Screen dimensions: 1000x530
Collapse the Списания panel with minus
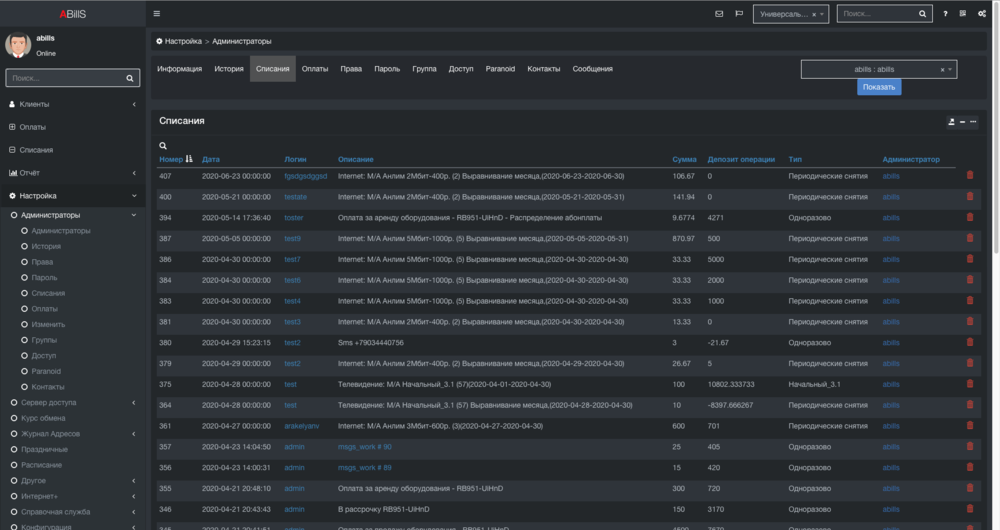(962, 121)
